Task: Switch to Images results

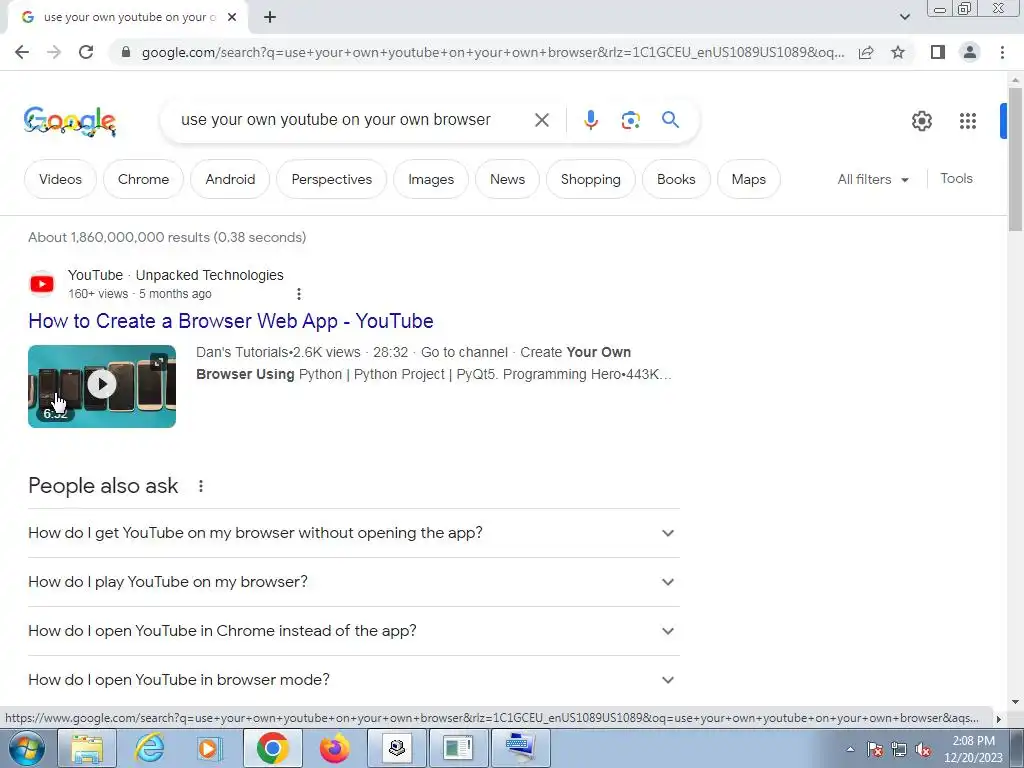Action: 430,179
